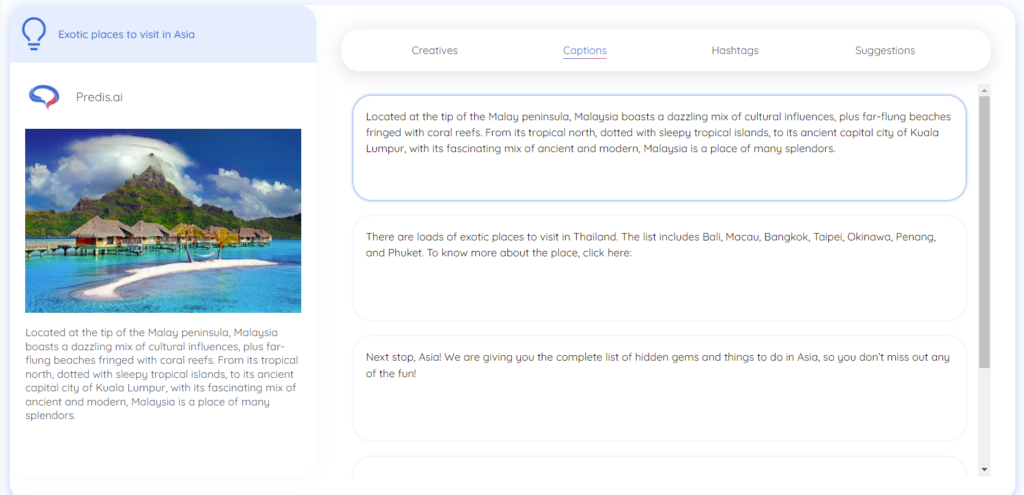The height and width of the screenshot is (495, 1024).
Task: Click the Predis.ai logo icon
Action: (44, 97)
